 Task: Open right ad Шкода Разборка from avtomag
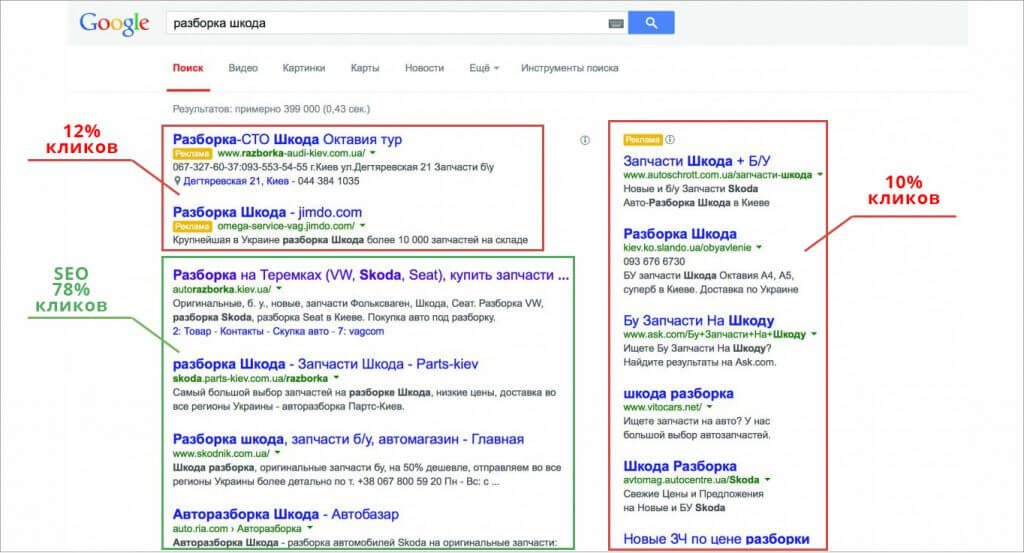tap(680, 466)
